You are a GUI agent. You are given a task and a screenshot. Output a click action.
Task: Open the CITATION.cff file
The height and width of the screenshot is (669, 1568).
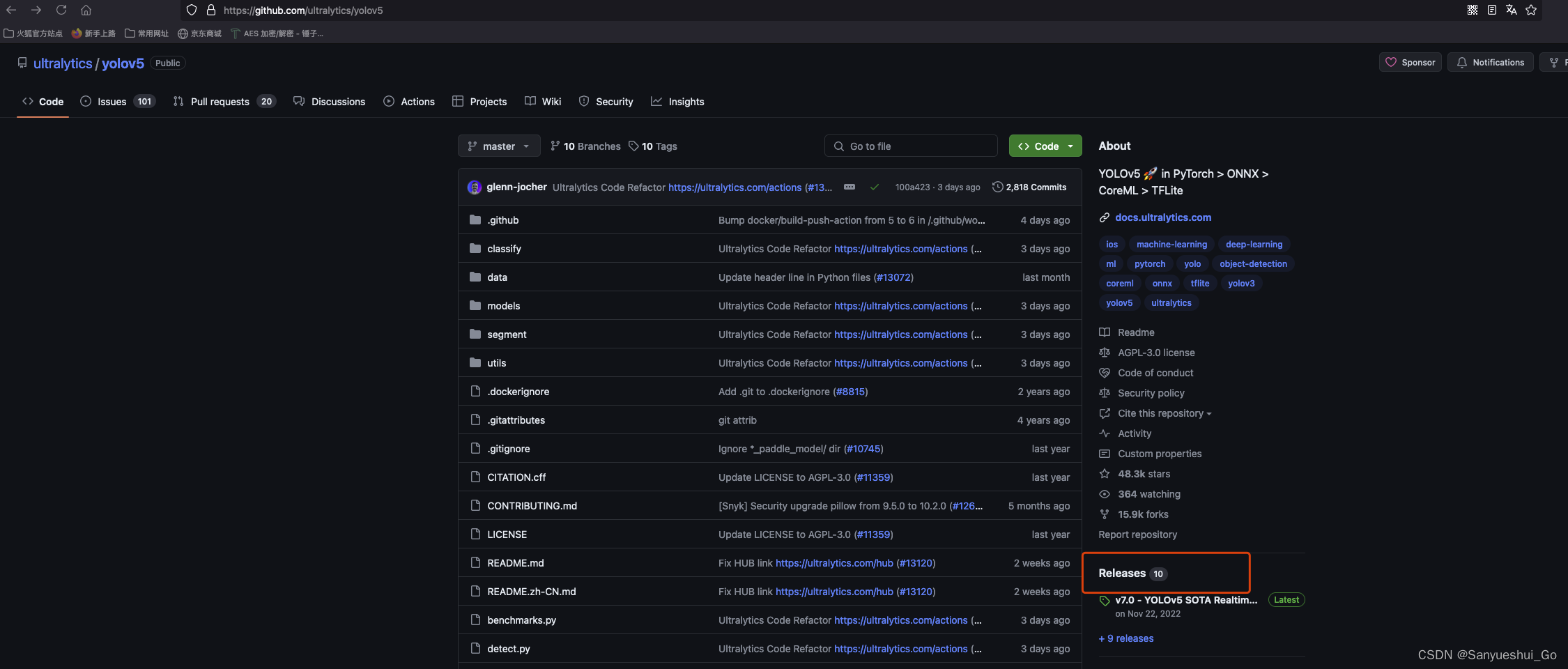coord(516,477)
